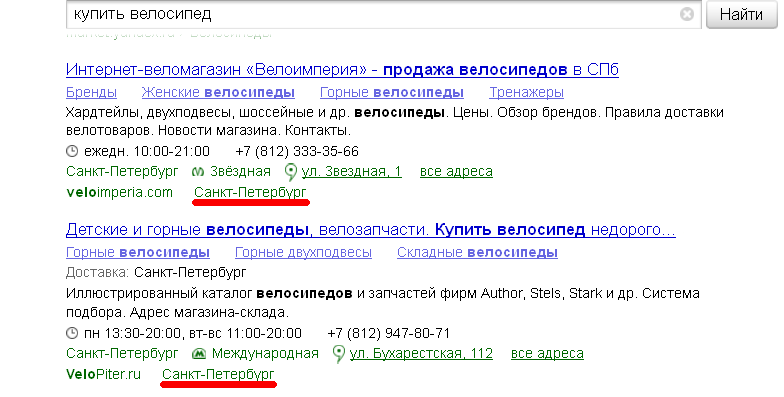Click the phone number +7 (812) 947-80-71
Image resolution: width=784 pixels, height=397 pixels.
click(388, 333)
